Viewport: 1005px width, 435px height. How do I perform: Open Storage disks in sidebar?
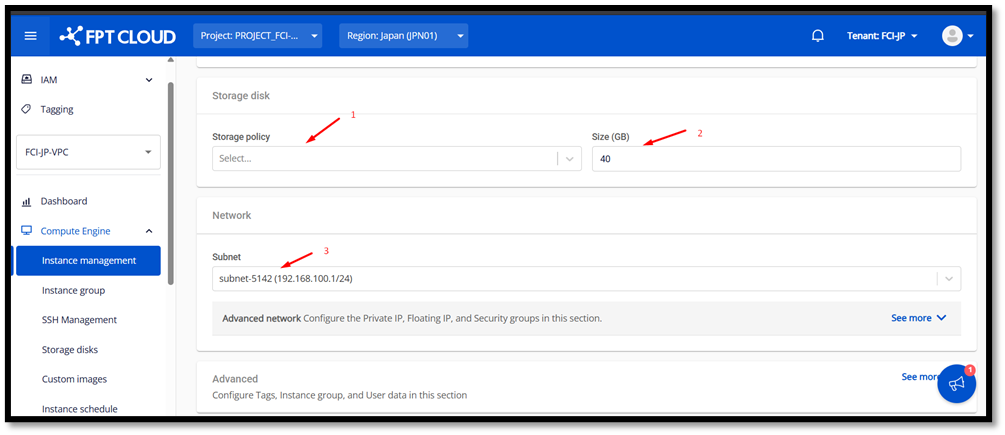[x=70, y=350]
